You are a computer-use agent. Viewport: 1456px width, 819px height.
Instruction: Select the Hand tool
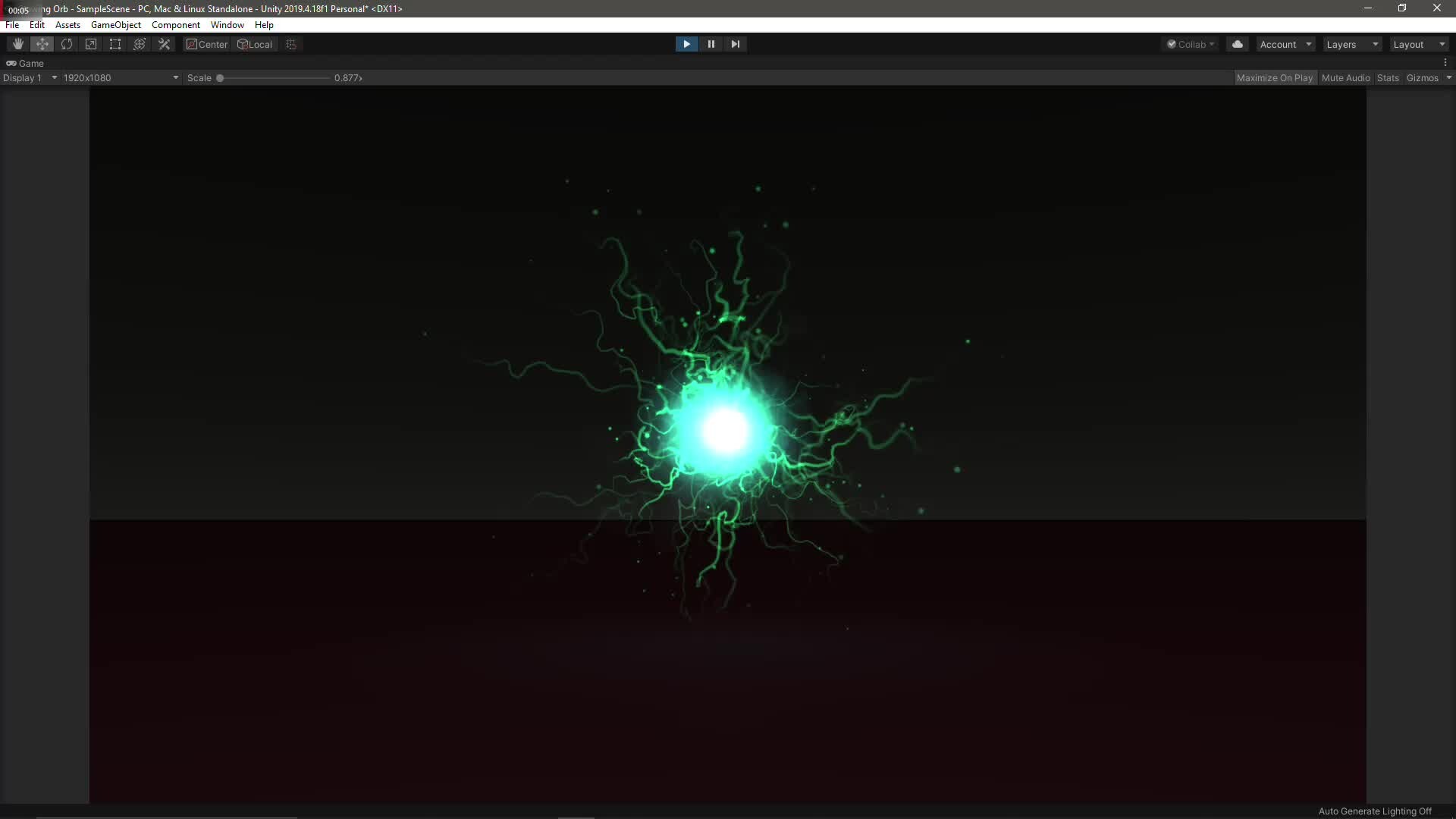click(x=17, y=44)
